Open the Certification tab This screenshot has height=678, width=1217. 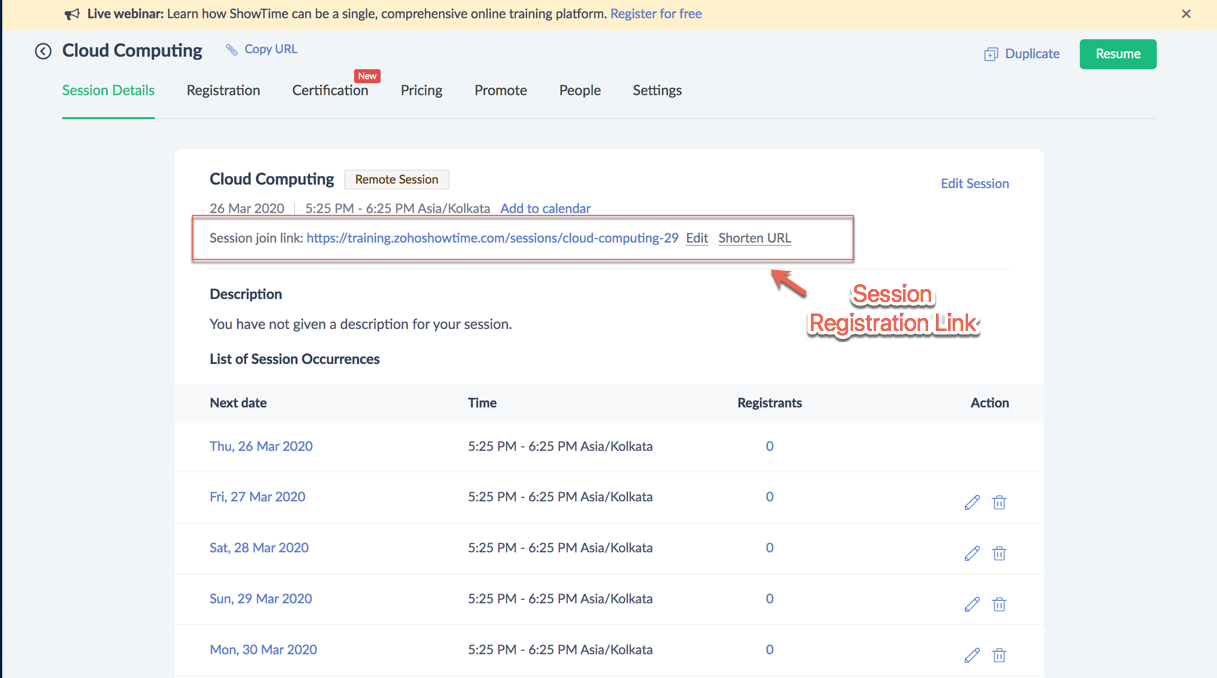point(330,90)
